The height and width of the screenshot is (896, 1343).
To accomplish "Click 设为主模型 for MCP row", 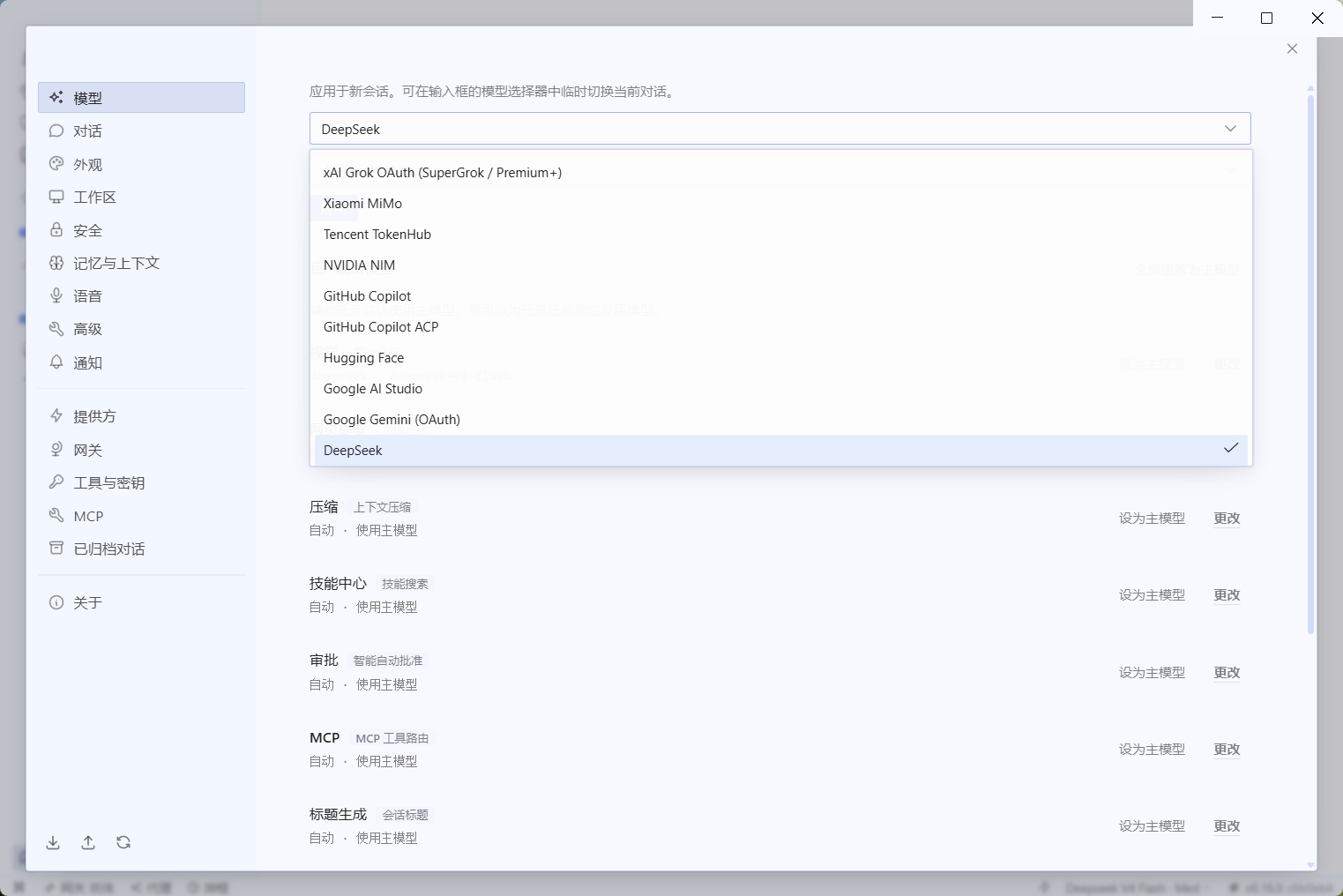I will [1152, 750].
